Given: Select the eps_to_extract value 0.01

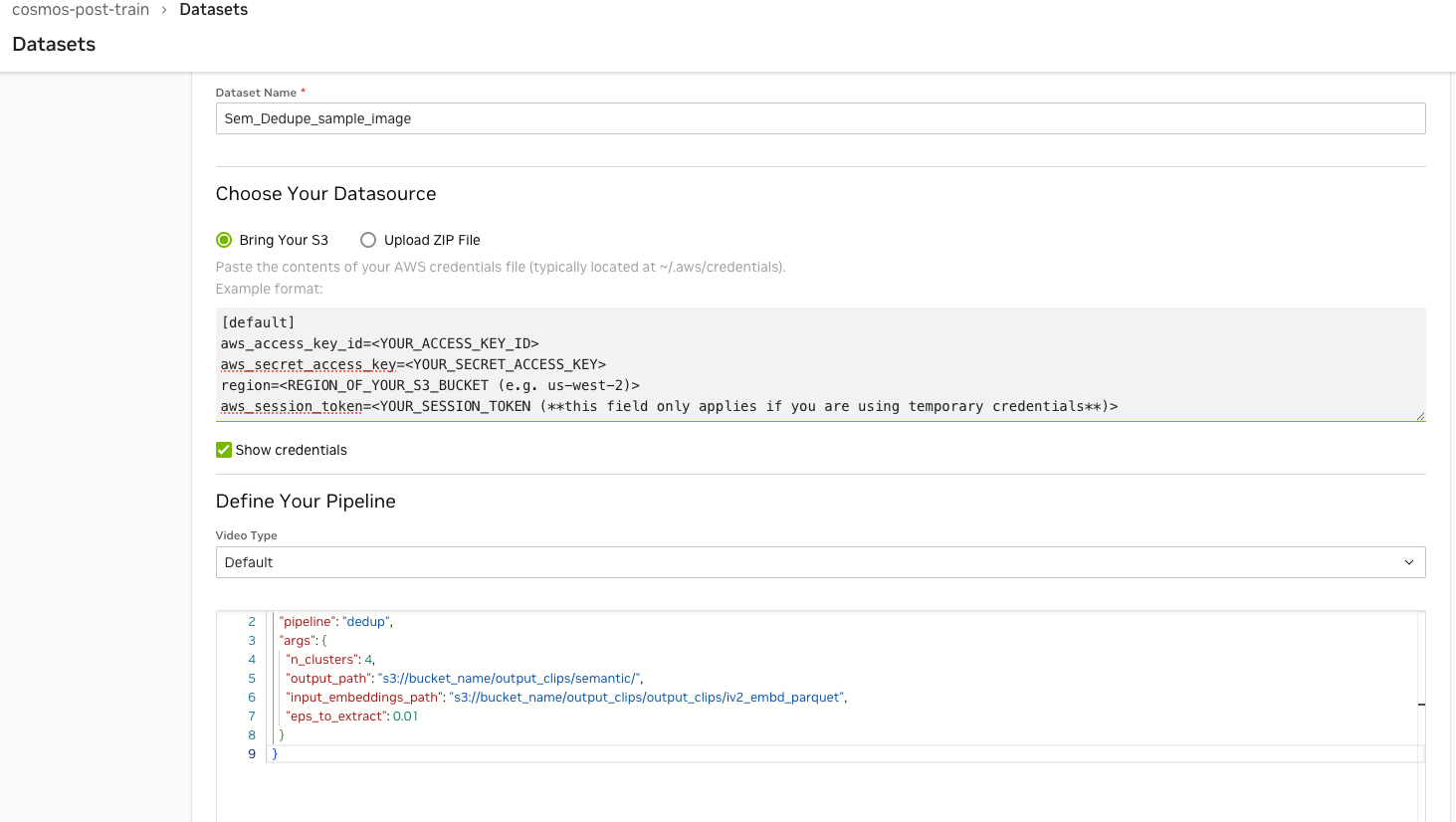Looking at the screenshot, I should coord(404,716).
